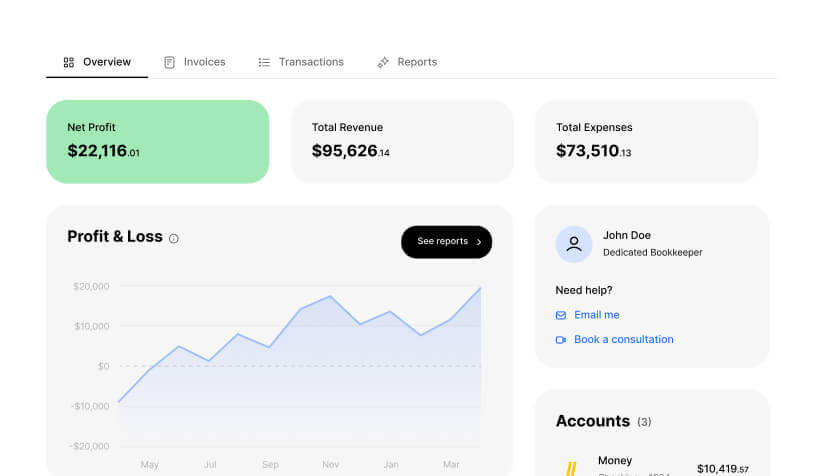Click the John Doe name
Viewport: 824px width, 476px height.
click(627, 235)
